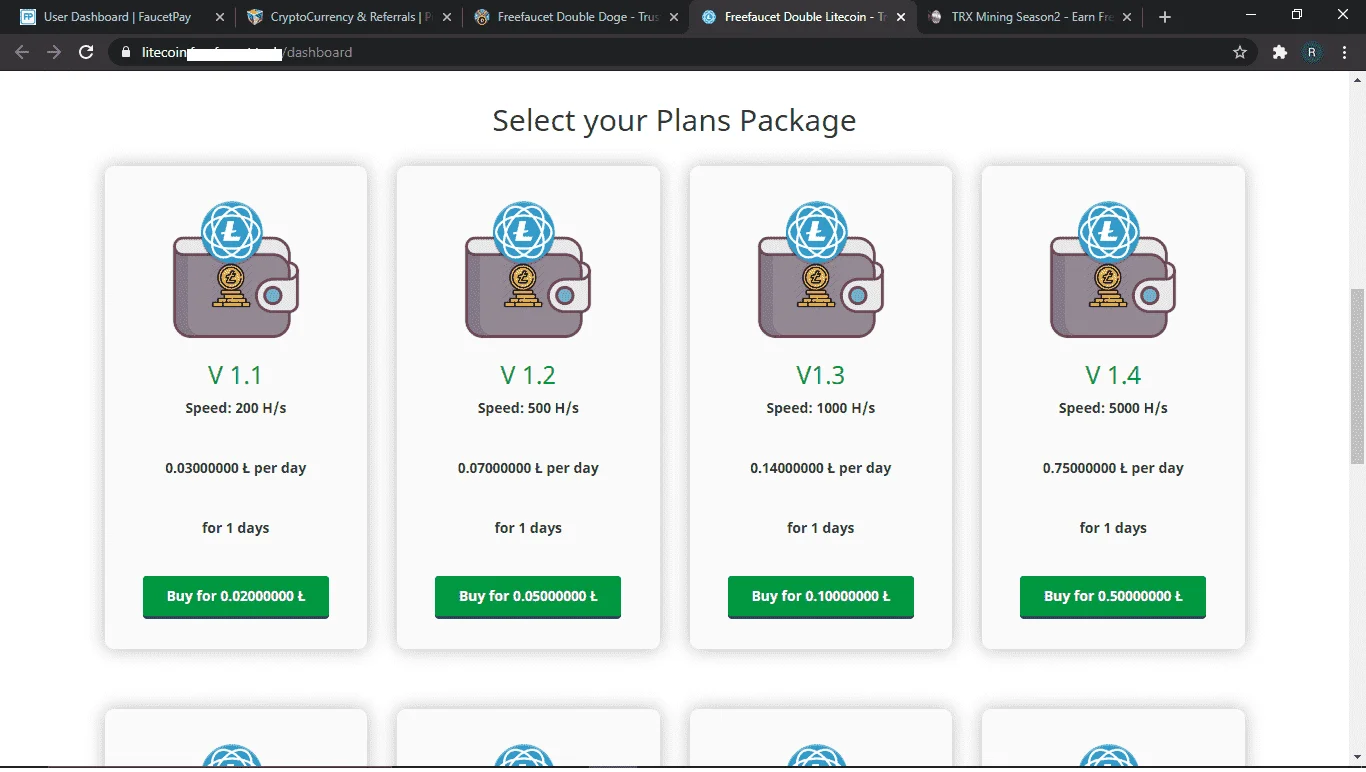Open the Chrome profile avatar menu
The image size is (1366, 772).
[1312, 52]
